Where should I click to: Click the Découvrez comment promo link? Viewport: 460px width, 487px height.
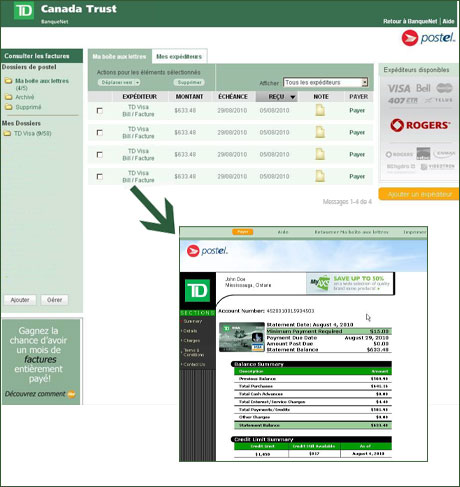click(x=35, y=394)
